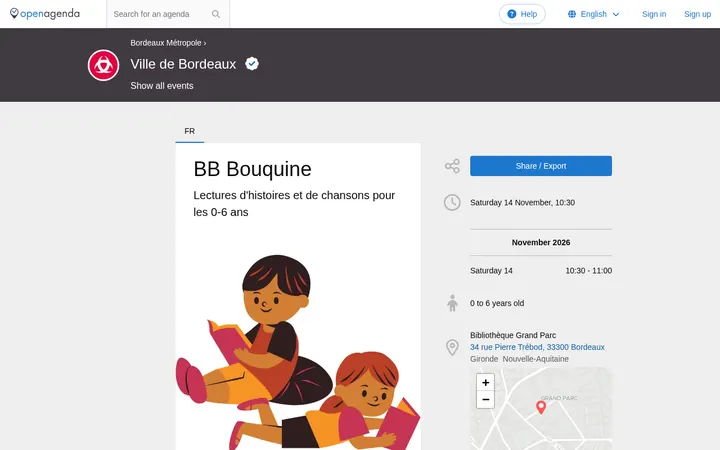Click the BB Bouquine event title
Screen dimensions: 720x450
click(x=252, y=169)
